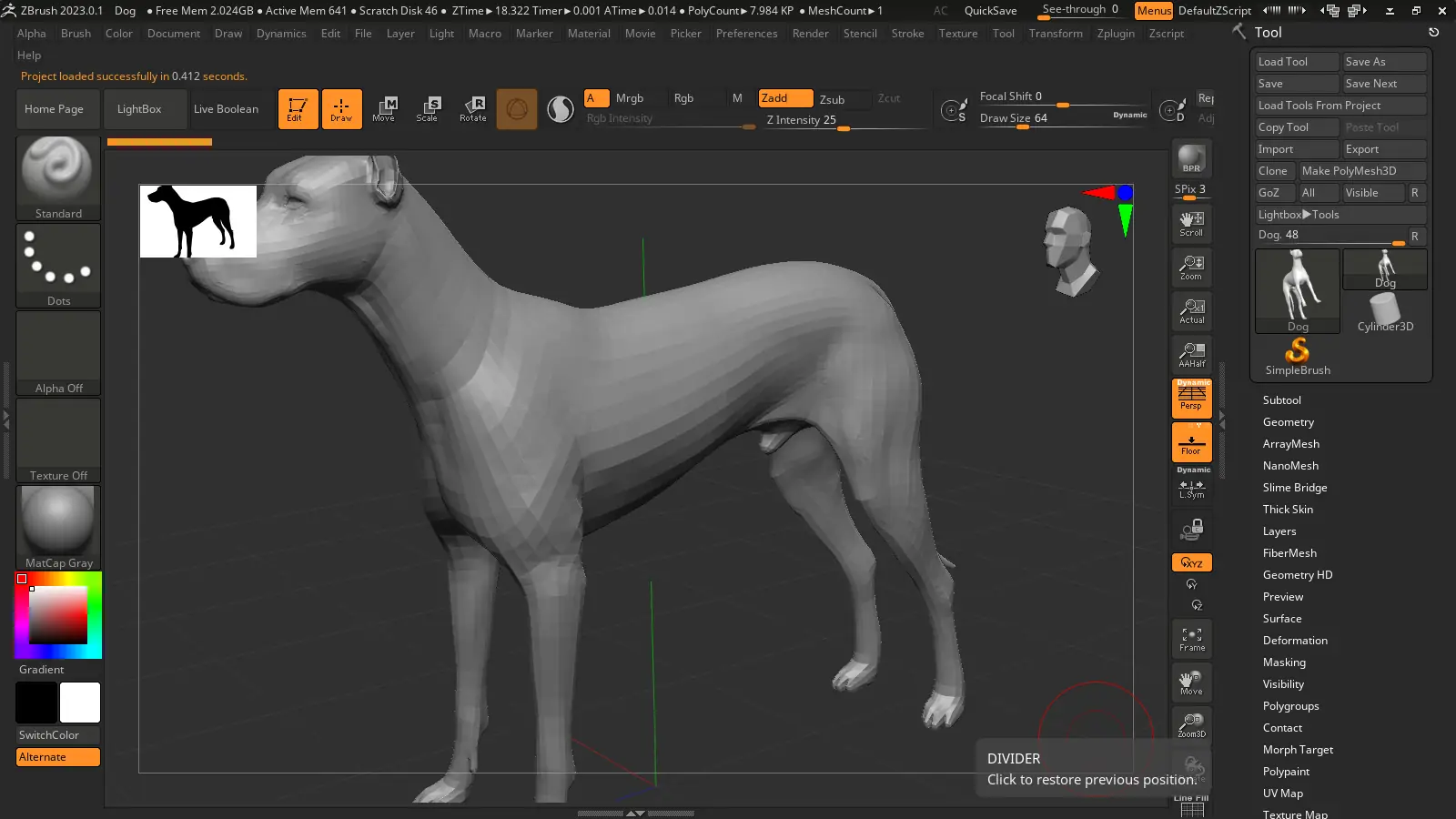Open the Zplugin menu
Image resolution: width=1456 pixels, height=819 pixels.
1116,34
